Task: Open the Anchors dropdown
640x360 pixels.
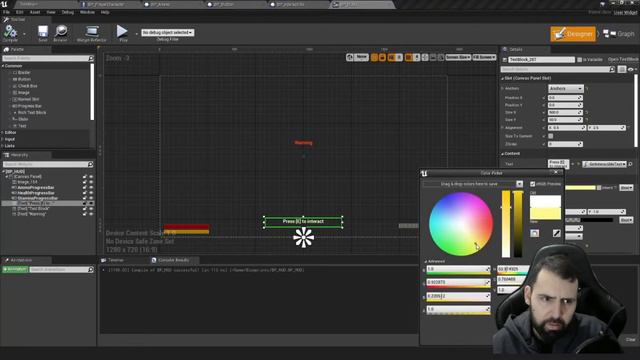Action: 566,89
